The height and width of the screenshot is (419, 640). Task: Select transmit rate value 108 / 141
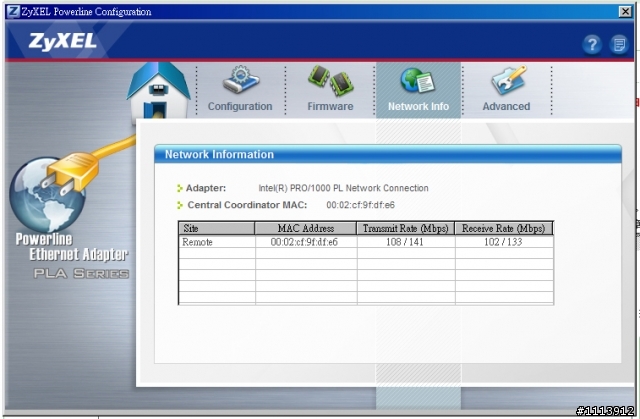pos(404,242)
